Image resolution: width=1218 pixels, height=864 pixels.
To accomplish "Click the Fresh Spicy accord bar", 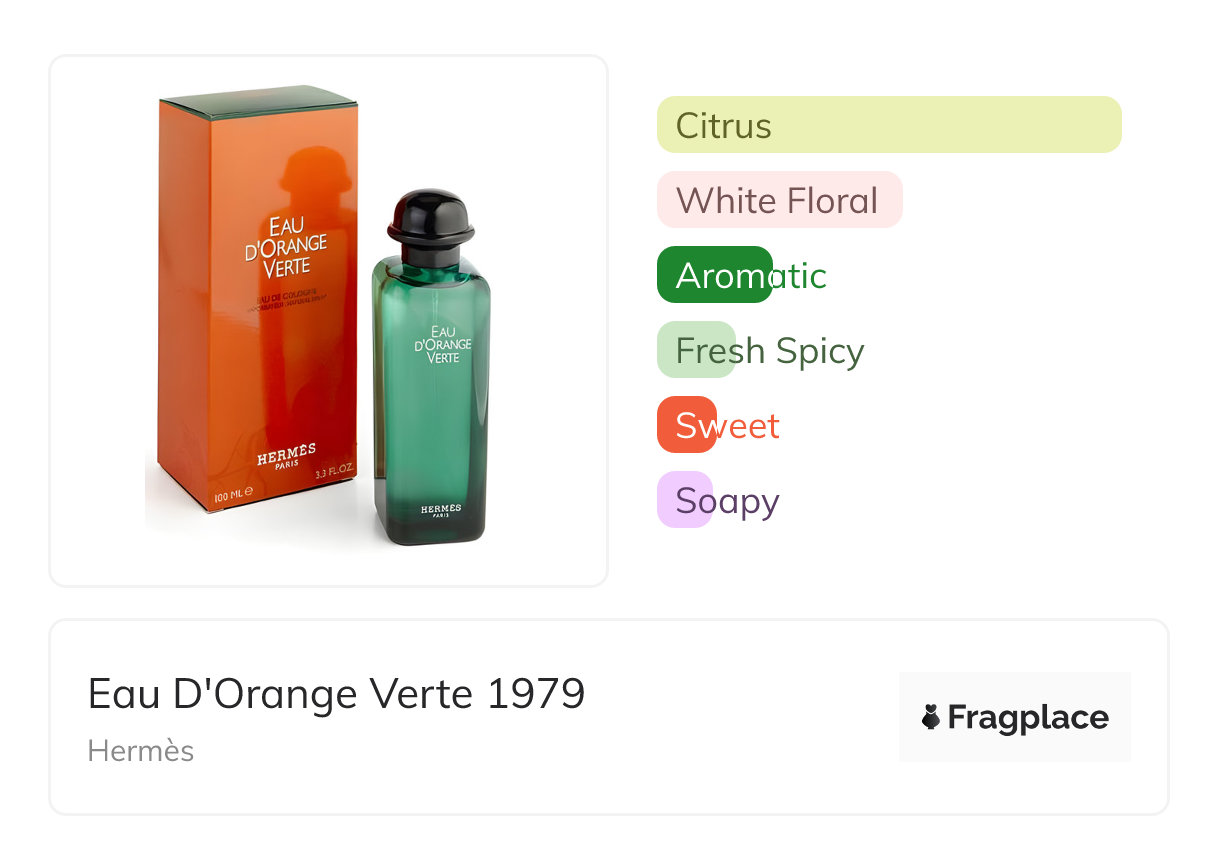I will [x=696, y=350].
